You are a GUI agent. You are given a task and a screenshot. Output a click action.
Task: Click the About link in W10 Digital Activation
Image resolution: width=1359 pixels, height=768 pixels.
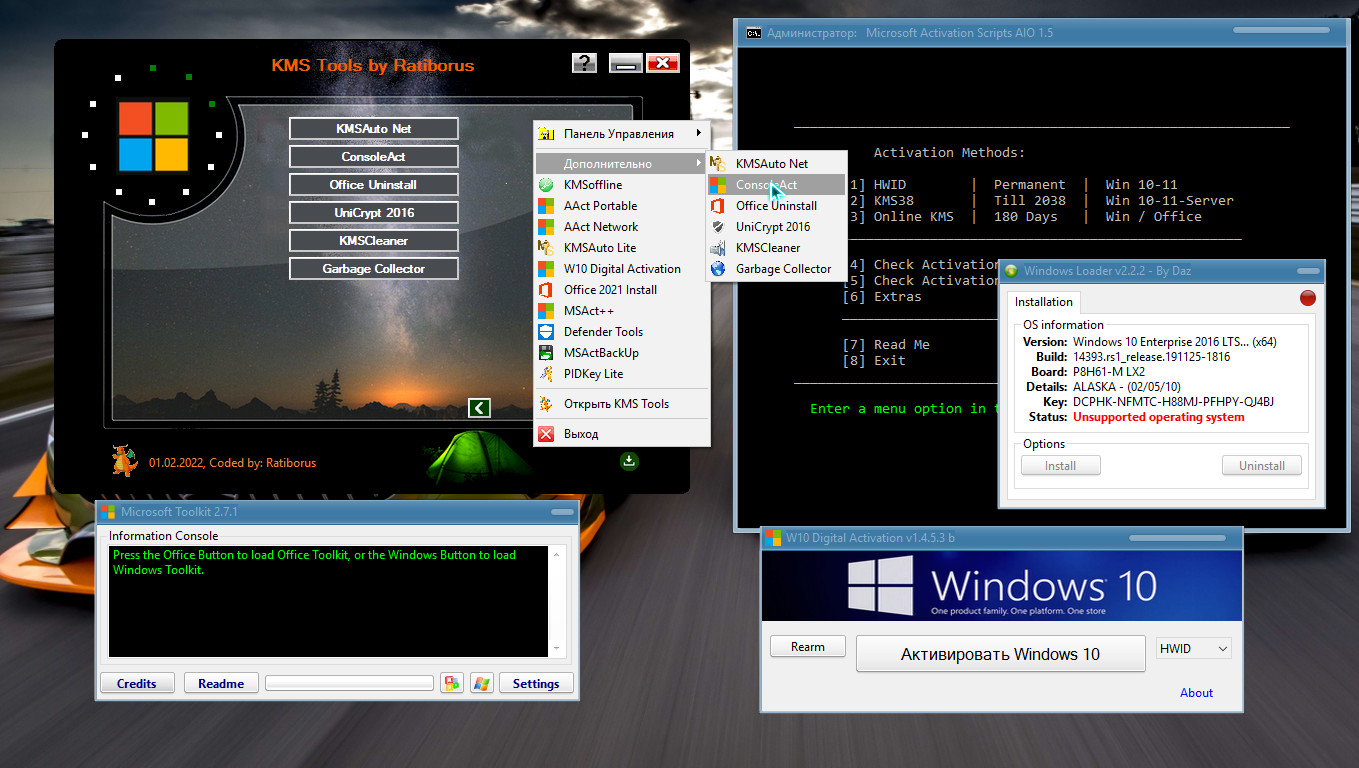tap(1196, 693)
